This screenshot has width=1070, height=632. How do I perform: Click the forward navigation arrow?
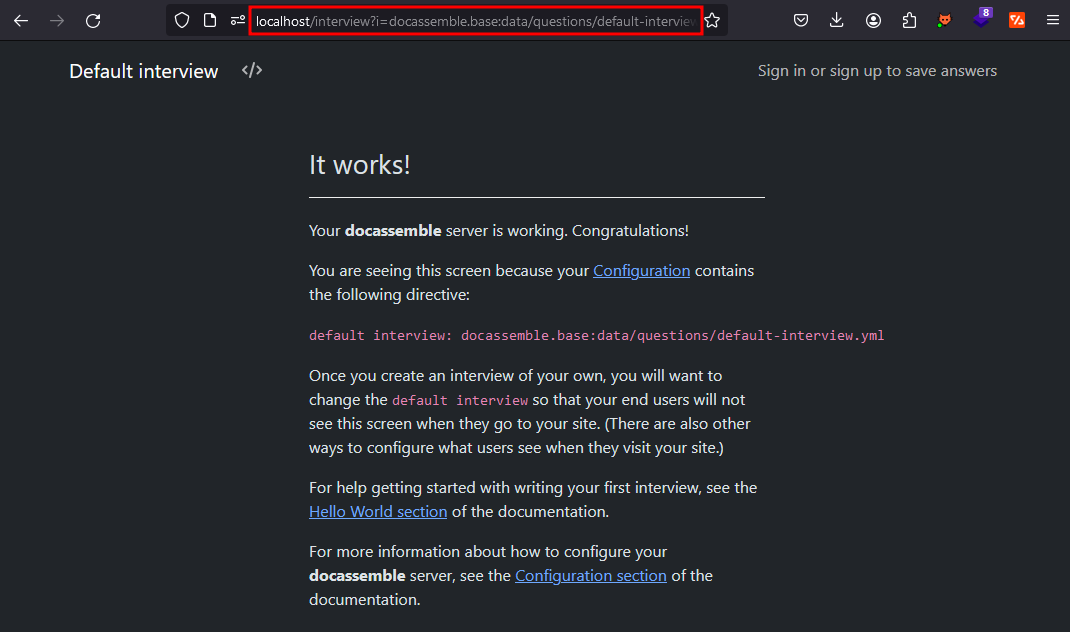pos(57,21)
